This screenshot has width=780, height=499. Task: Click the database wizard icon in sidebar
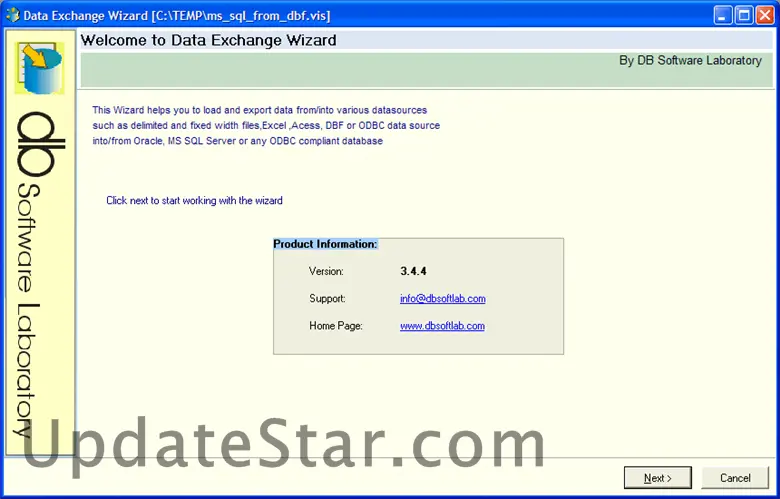click(39, 68)
